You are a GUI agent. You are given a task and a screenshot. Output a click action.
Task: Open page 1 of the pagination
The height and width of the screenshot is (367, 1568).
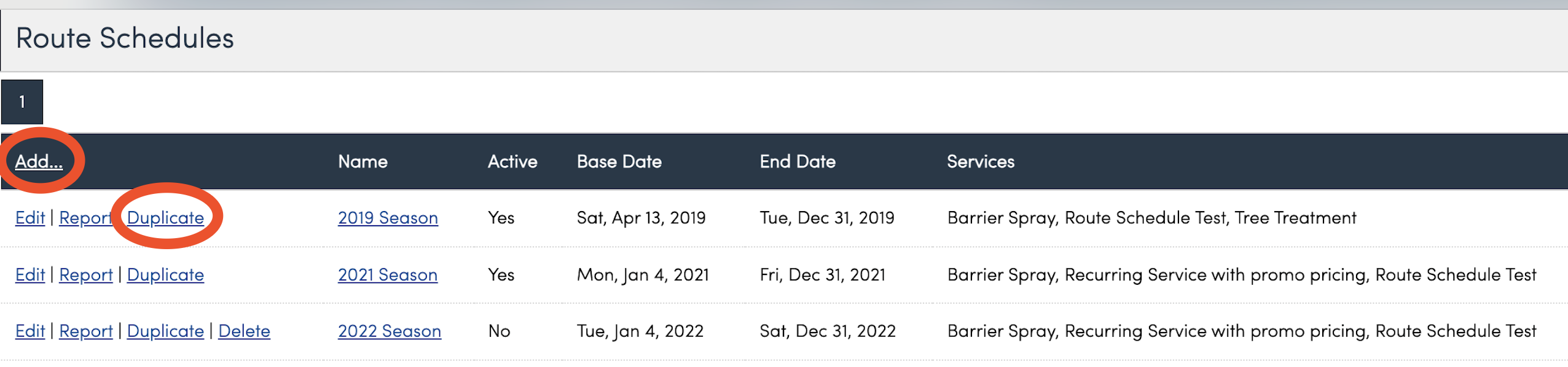click(x=22, y=102)
